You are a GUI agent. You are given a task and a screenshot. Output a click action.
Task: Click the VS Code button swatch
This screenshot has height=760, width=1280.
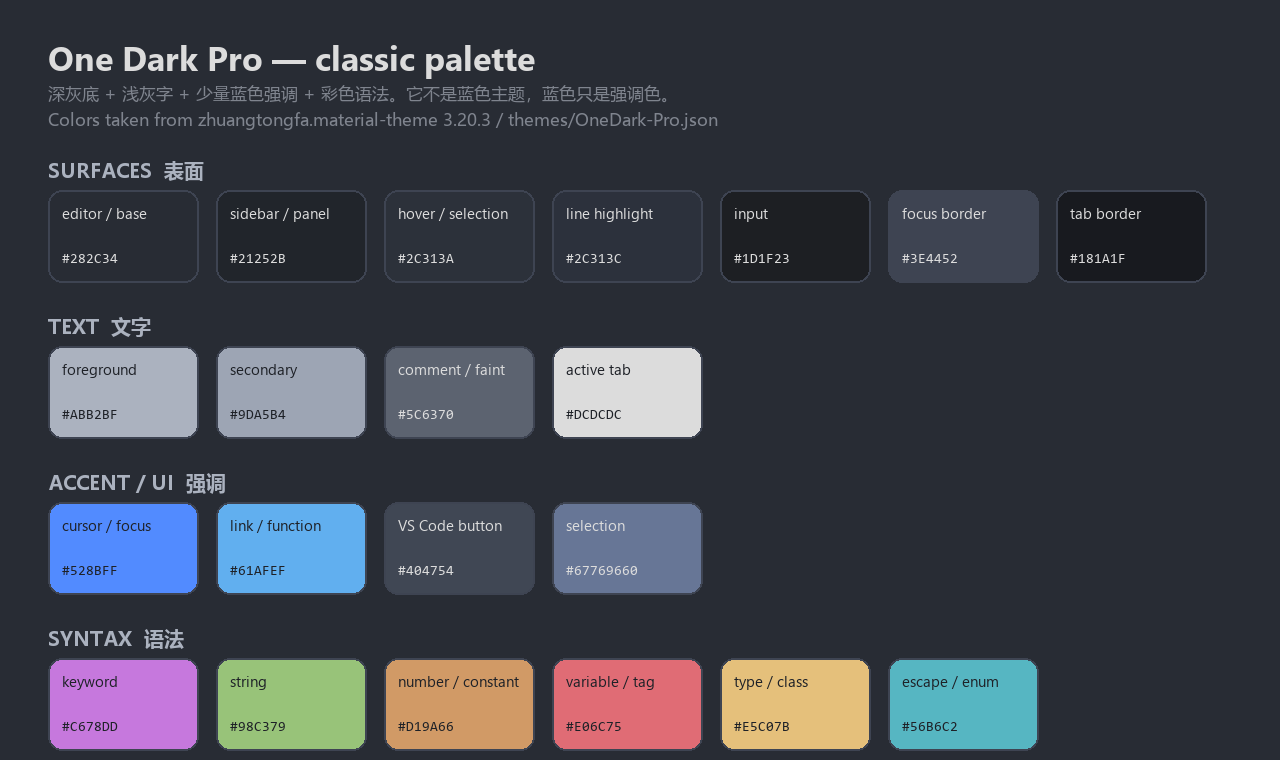[x=459, y=548]
